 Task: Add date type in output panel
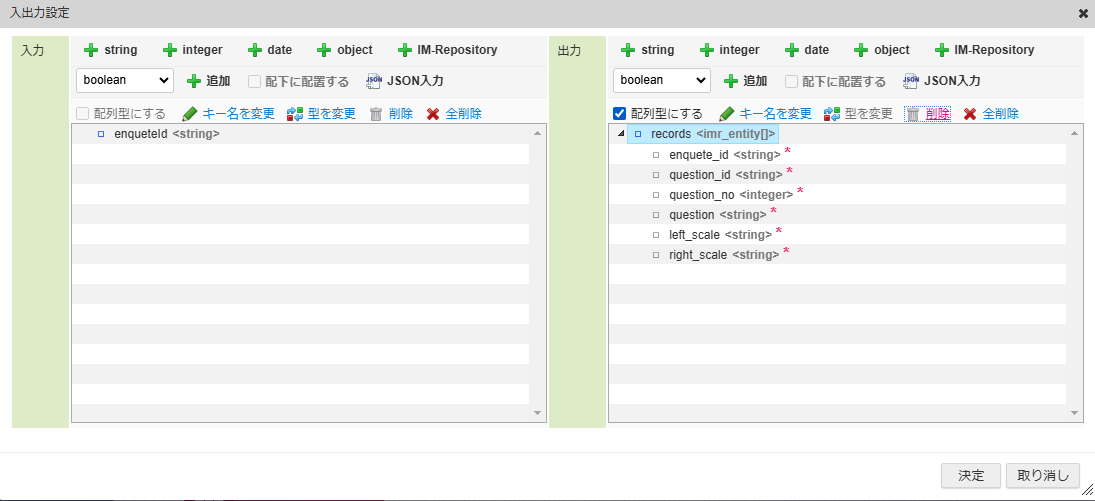pos(807,50)
